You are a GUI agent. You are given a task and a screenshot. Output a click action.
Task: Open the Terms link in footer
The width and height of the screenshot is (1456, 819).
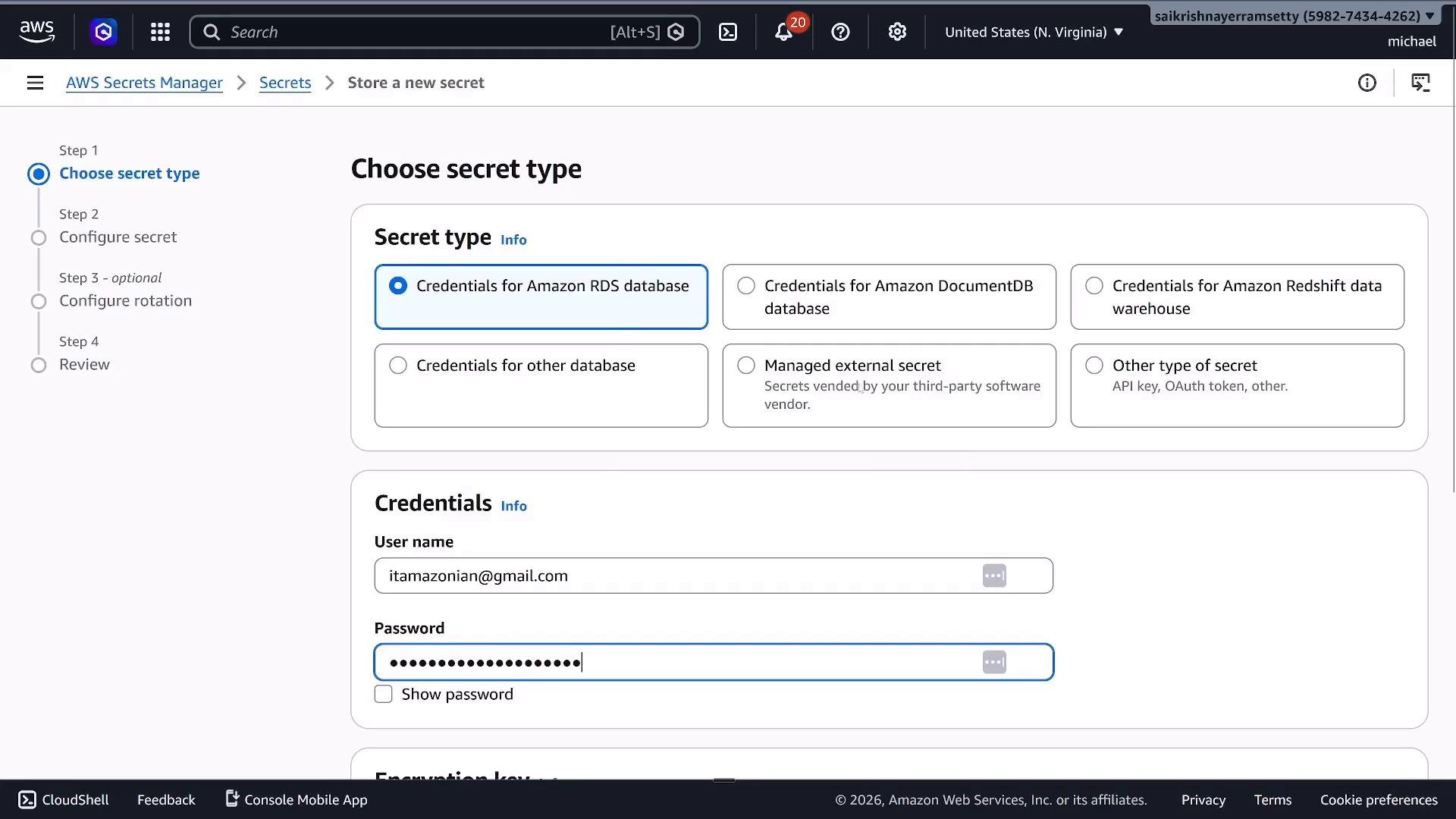tap(1272, 800)
